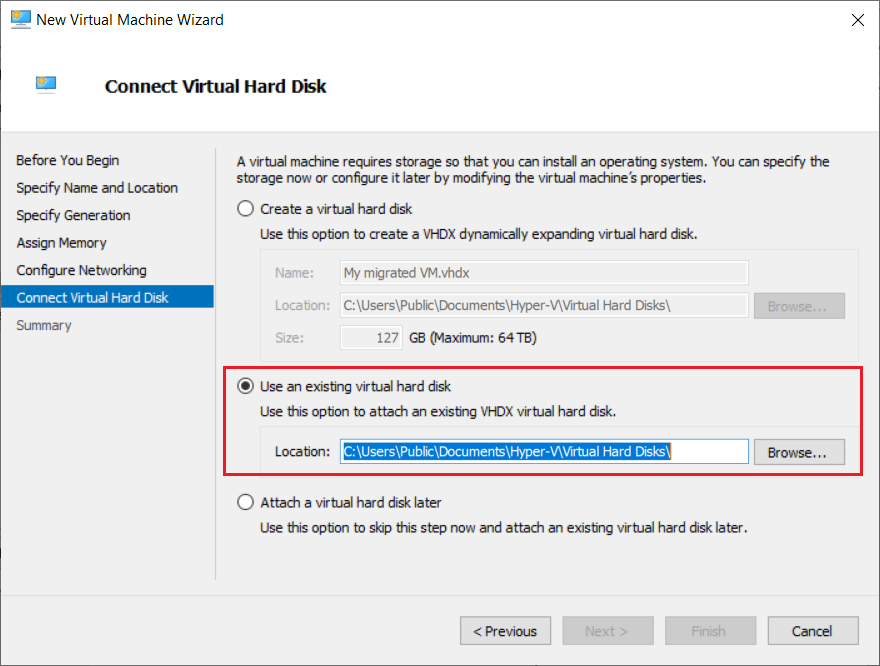
Task: Select the Assign Memory step
Action: pyautogui.click(x=63, y=242)
